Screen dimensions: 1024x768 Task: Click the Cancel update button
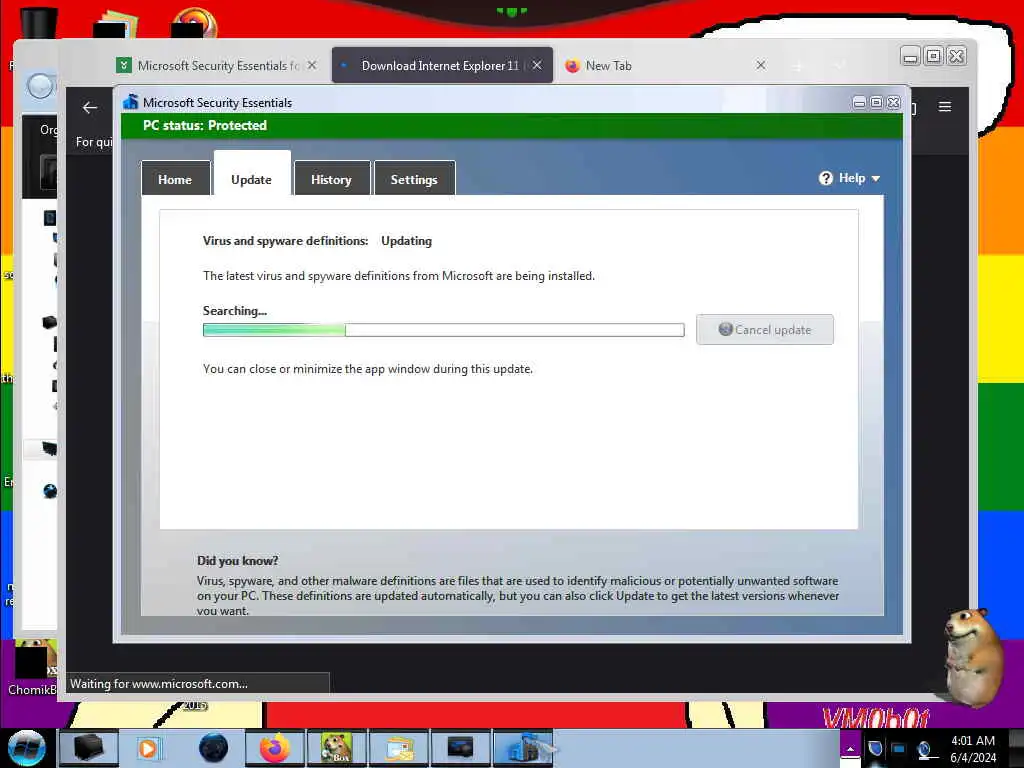coord(764,330)
